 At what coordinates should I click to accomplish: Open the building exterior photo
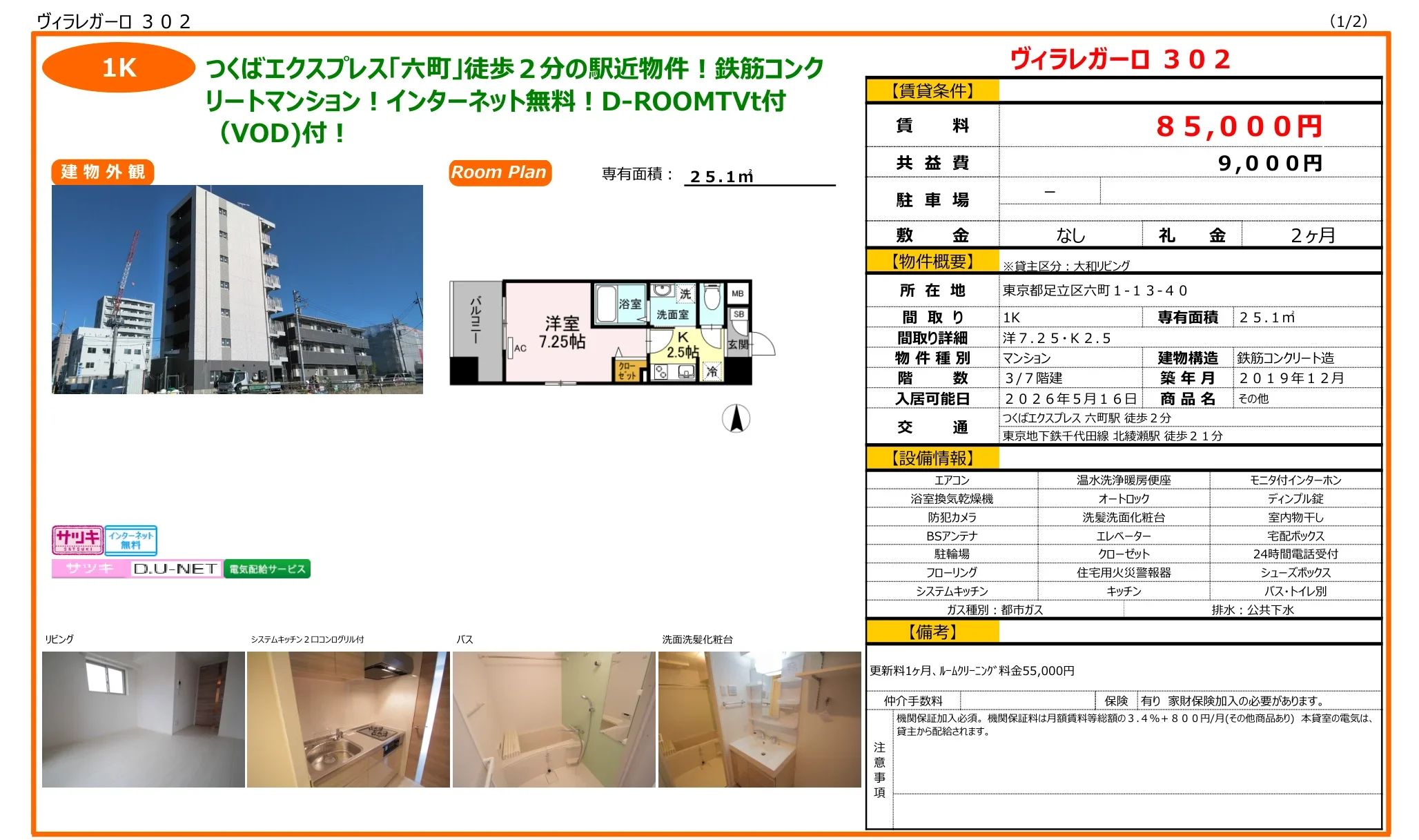(x=237, y=289)
